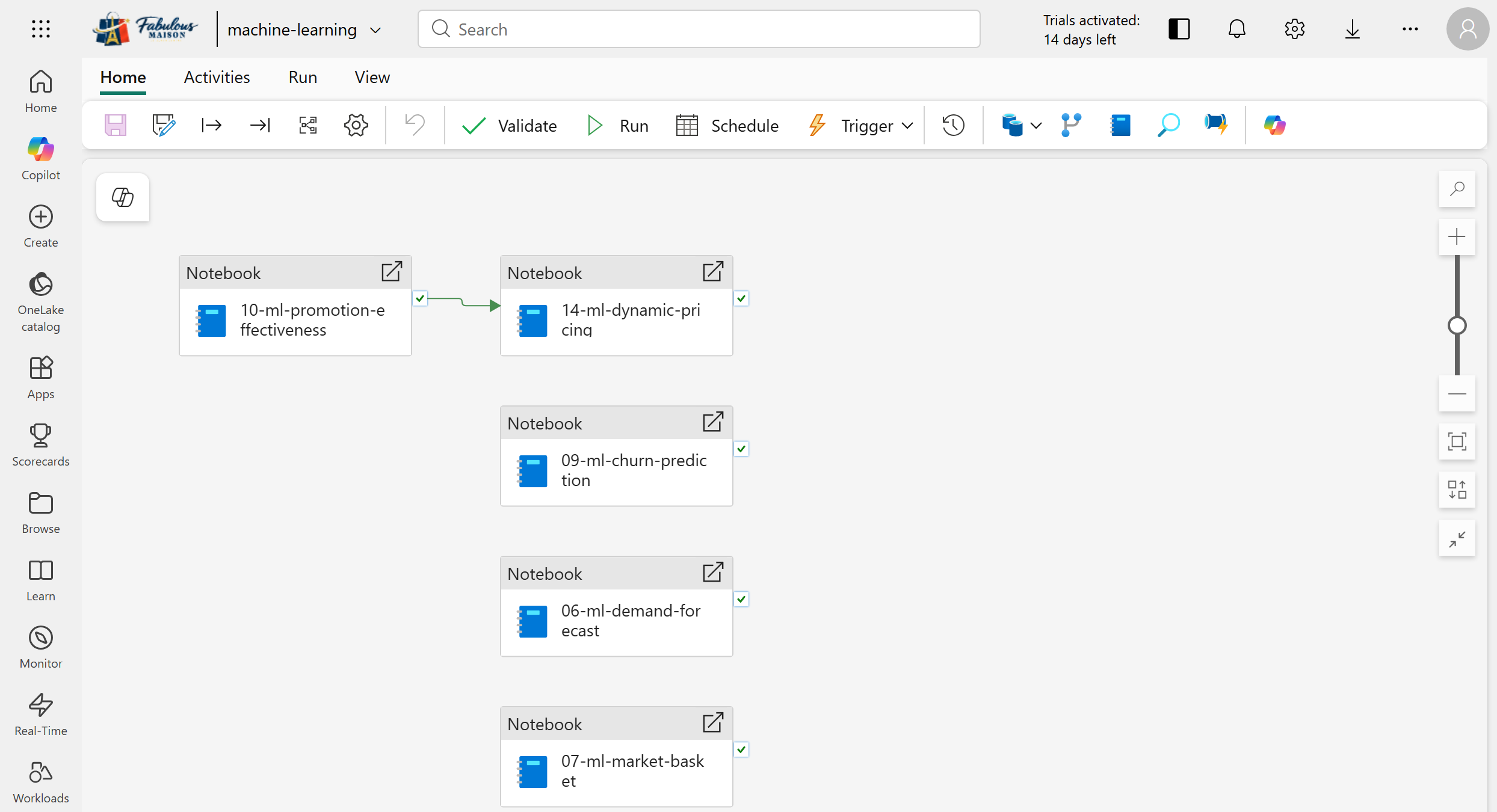
Task: Open OneLake catalog in sidebar
Action: [x=41, y=302]
